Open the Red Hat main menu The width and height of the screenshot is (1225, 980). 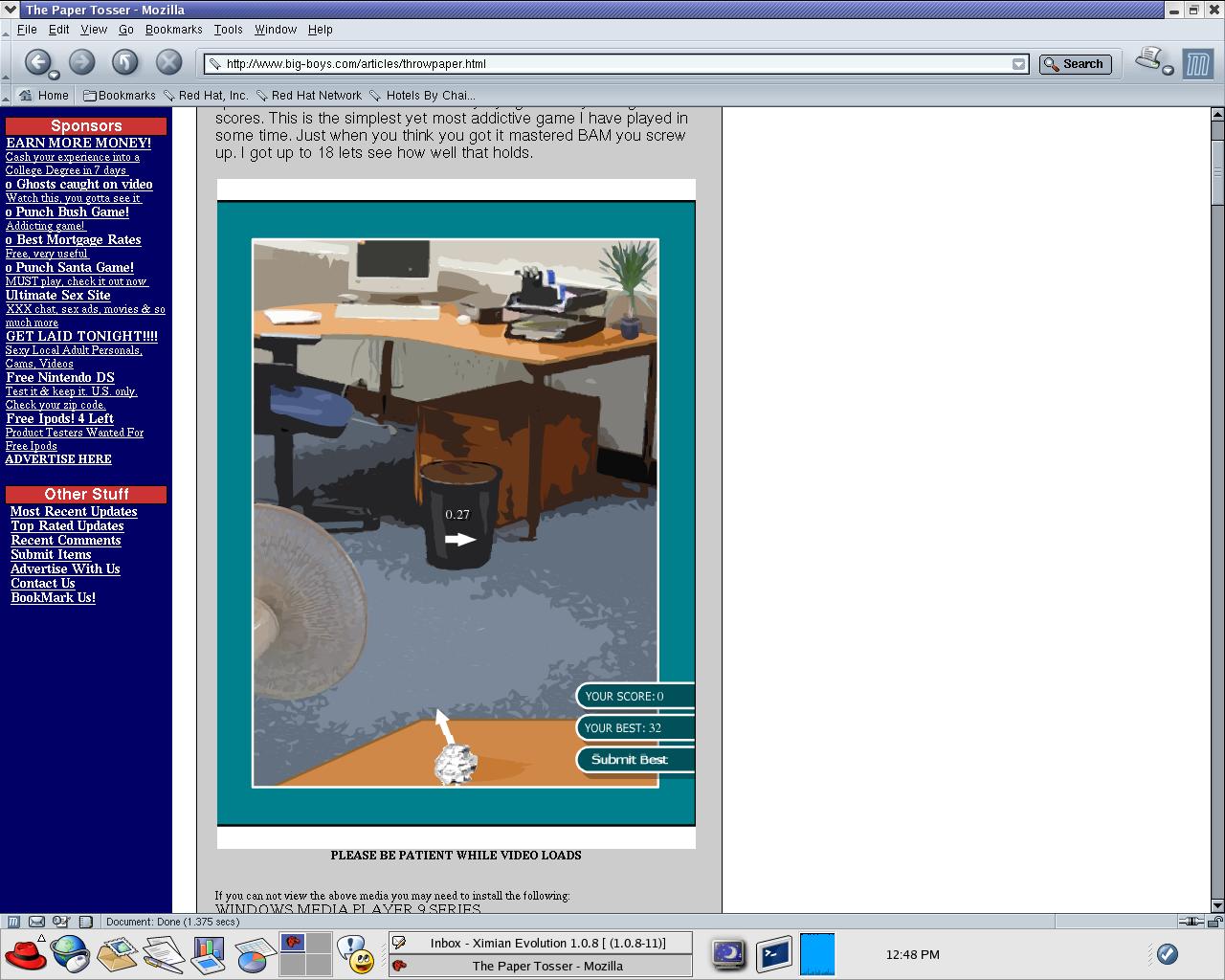(26, 954)
